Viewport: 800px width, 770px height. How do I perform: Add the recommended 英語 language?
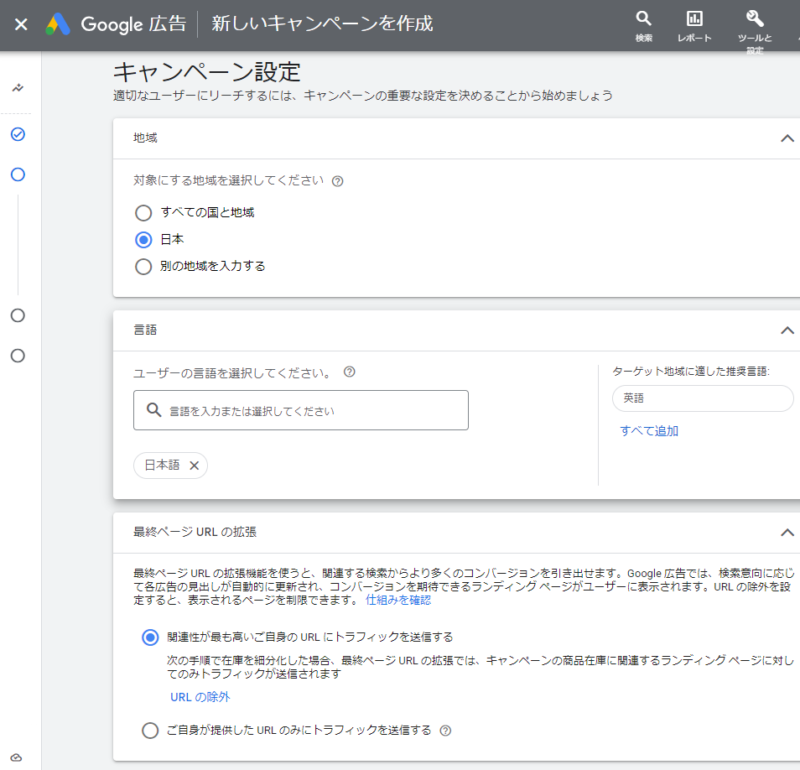pos(703,398)
